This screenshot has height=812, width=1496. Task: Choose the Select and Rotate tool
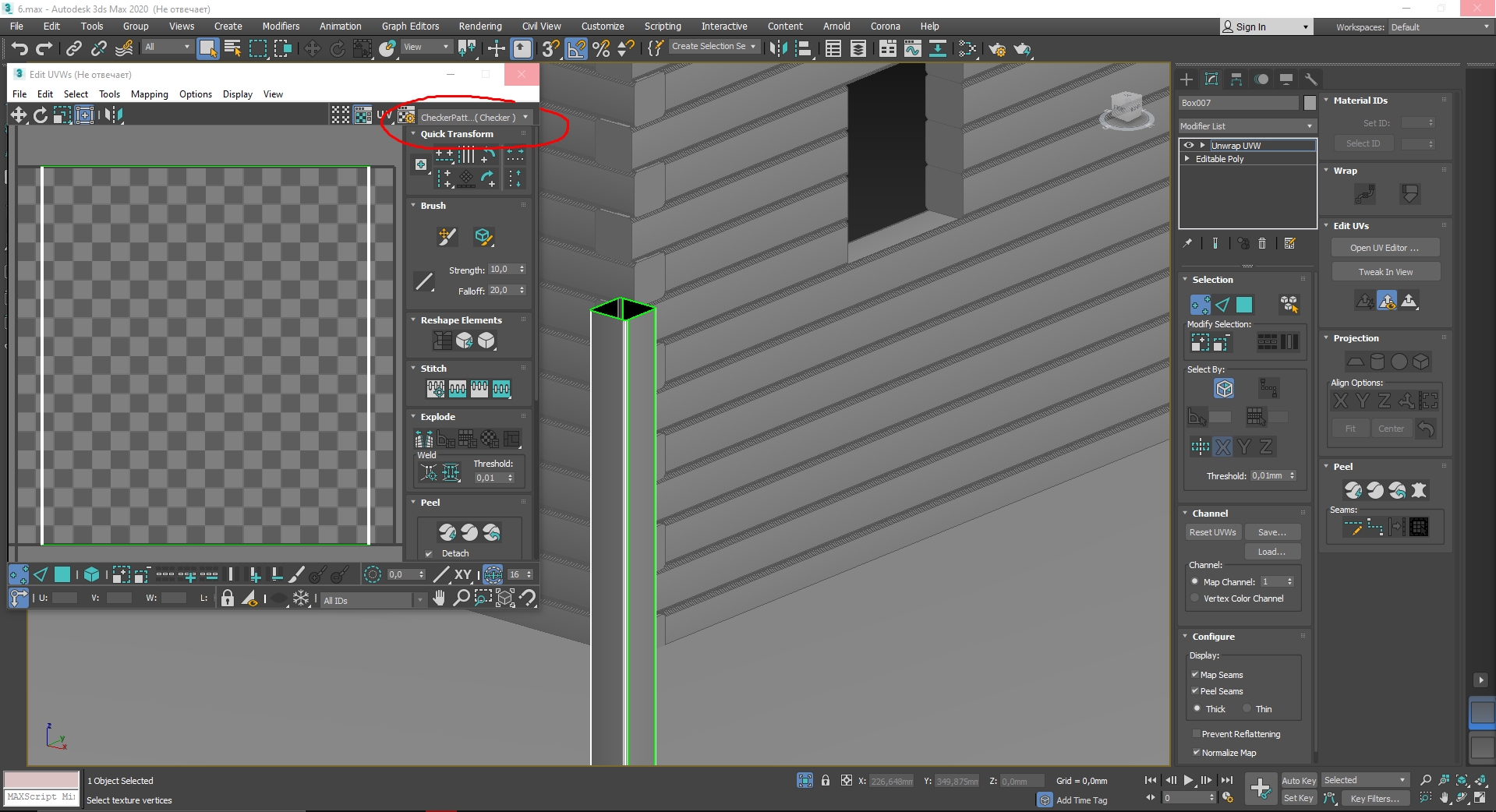click(x=338, y=49)
